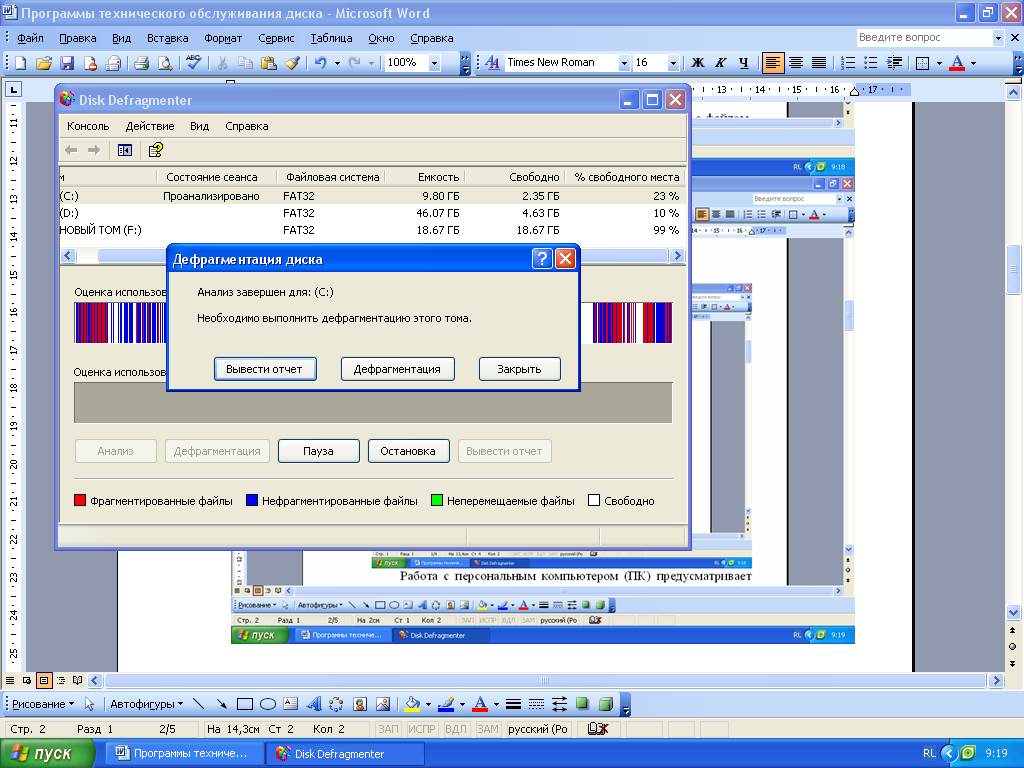Open a file with the folder icon
This screenshot has height=768, width=1024.
44,63
